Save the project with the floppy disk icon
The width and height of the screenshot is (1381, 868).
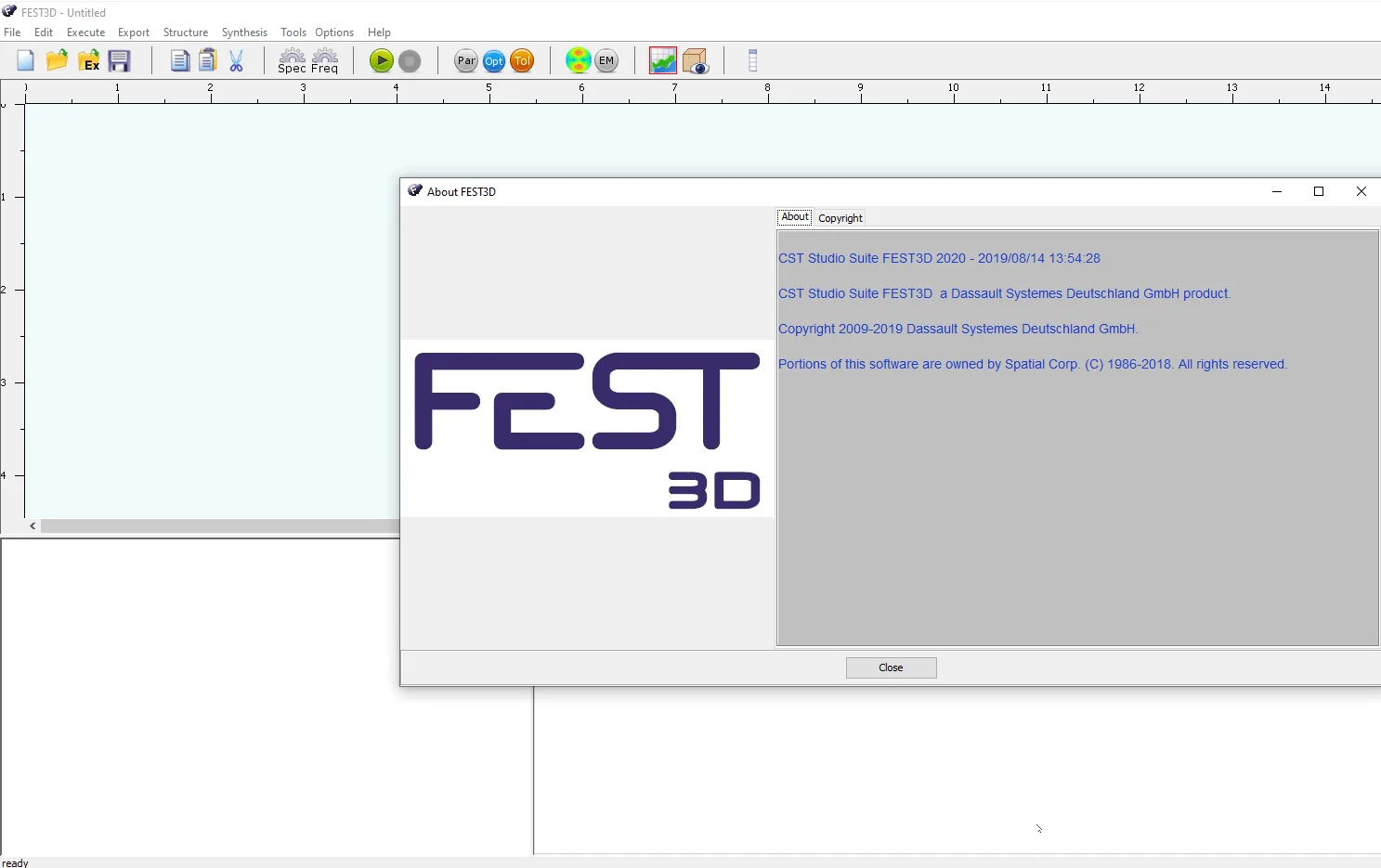(x=120, y=61)
